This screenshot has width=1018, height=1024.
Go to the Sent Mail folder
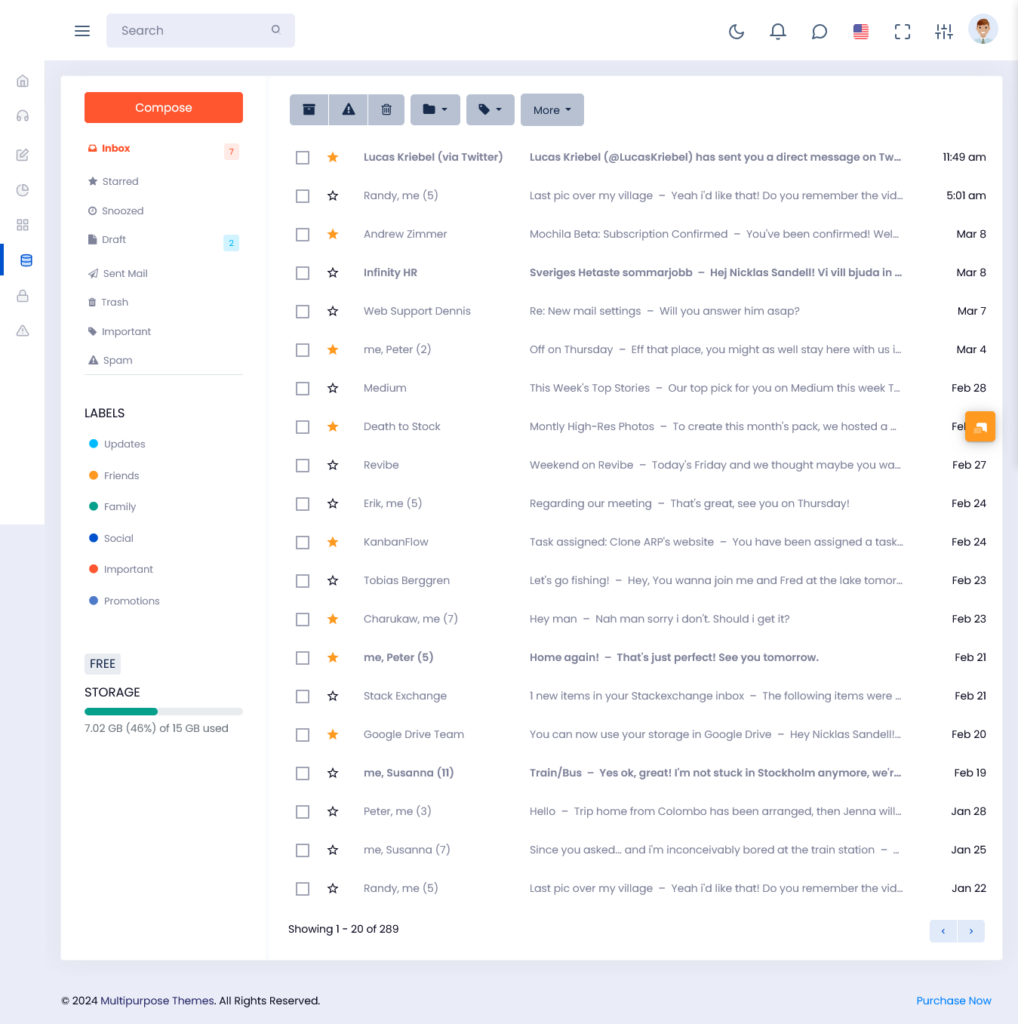[125, 272]
